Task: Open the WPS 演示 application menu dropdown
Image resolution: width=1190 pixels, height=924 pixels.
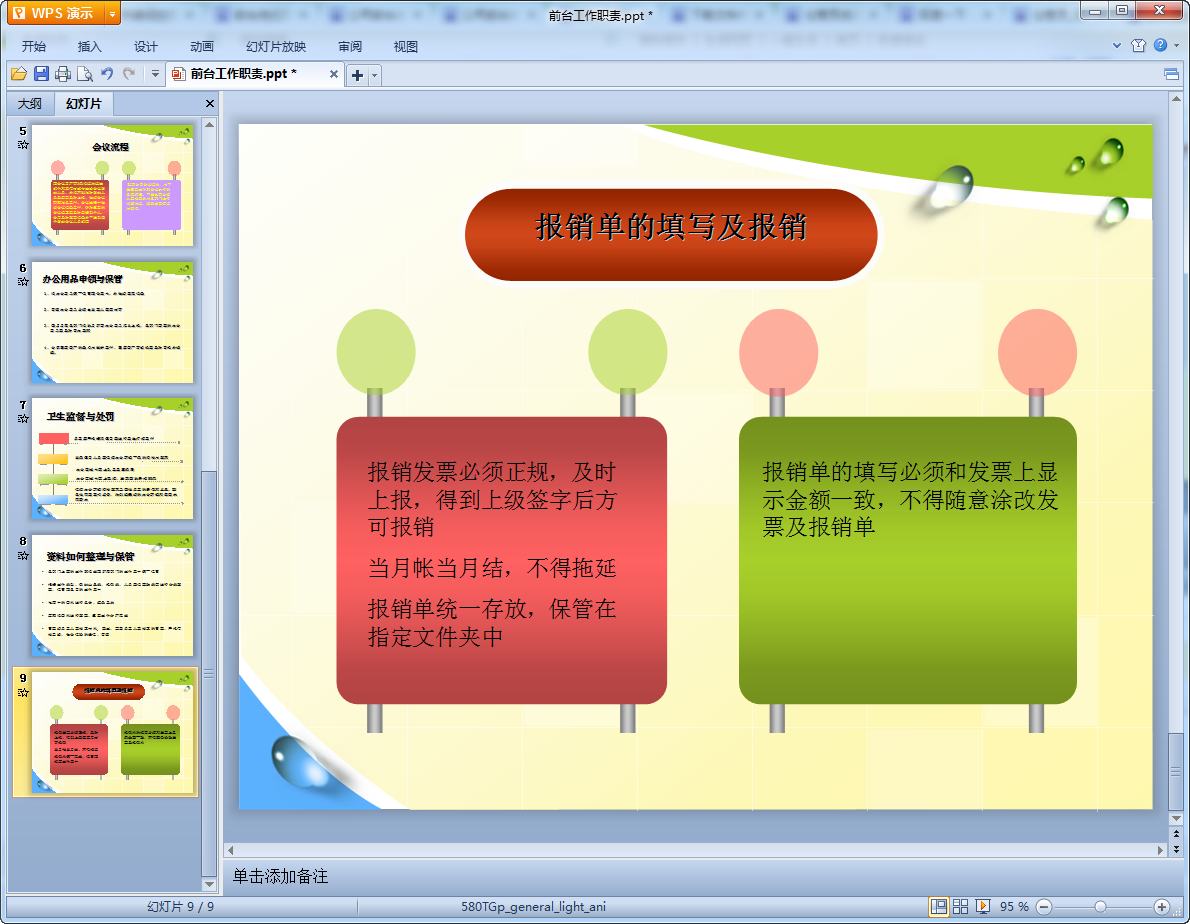Action: [112, 13]
